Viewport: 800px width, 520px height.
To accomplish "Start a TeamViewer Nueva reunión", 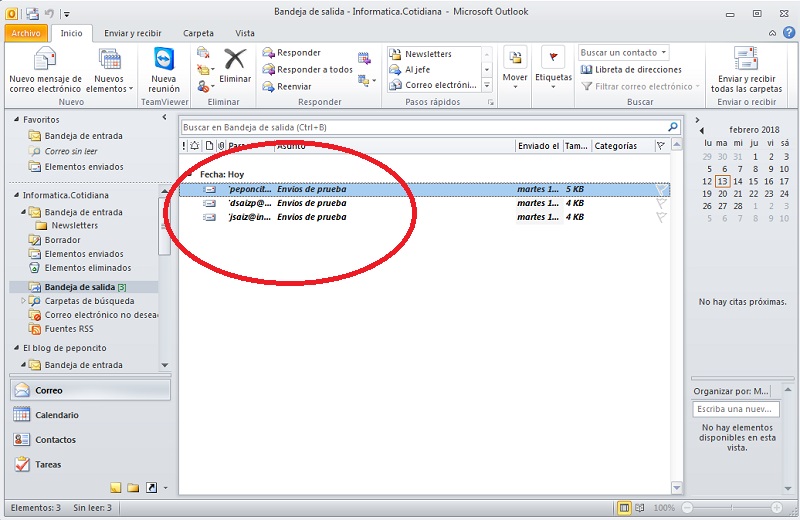I will (164, 70).
